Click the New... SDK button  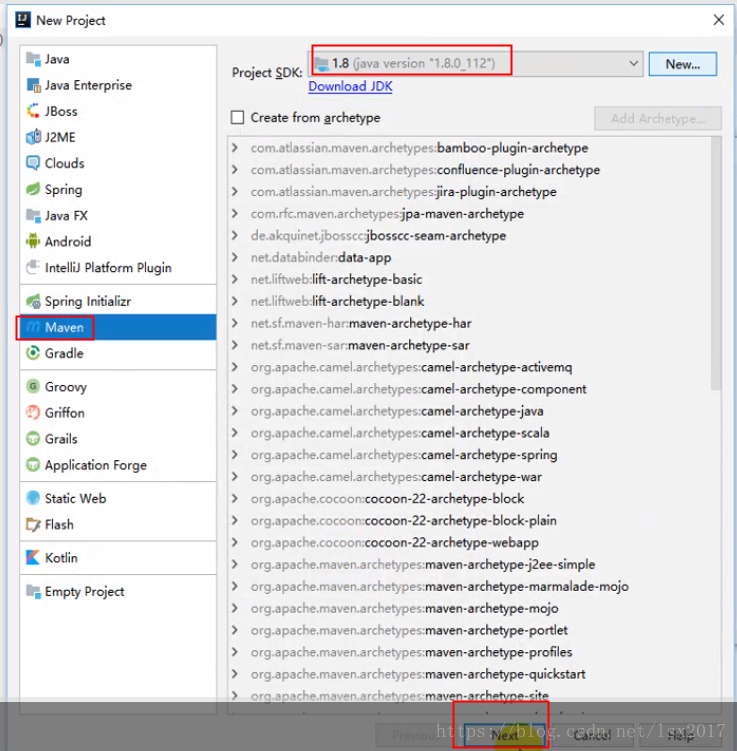coord(682,64)
